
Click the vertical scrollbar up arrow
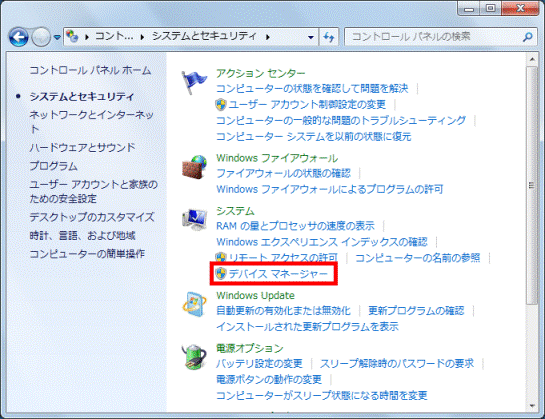(532, 59)
